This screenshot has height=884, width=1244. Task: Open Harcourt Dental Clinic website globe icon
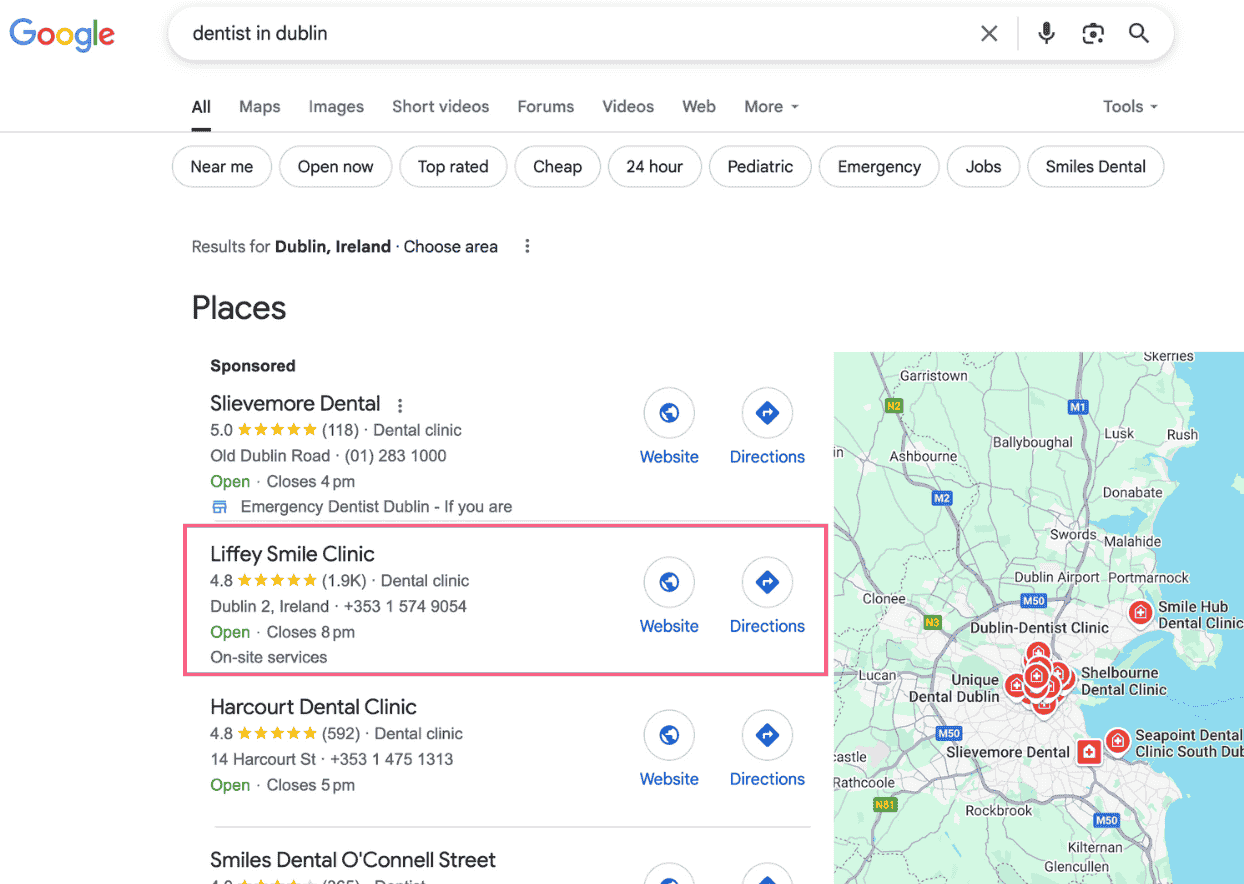[669, 735]
